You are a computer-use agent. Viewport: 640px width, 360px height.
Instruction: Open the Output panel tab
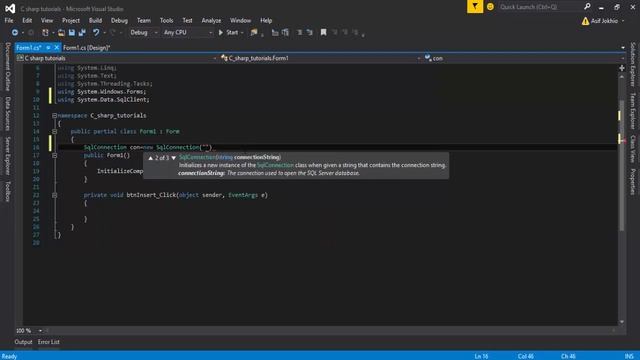[23, 342]
